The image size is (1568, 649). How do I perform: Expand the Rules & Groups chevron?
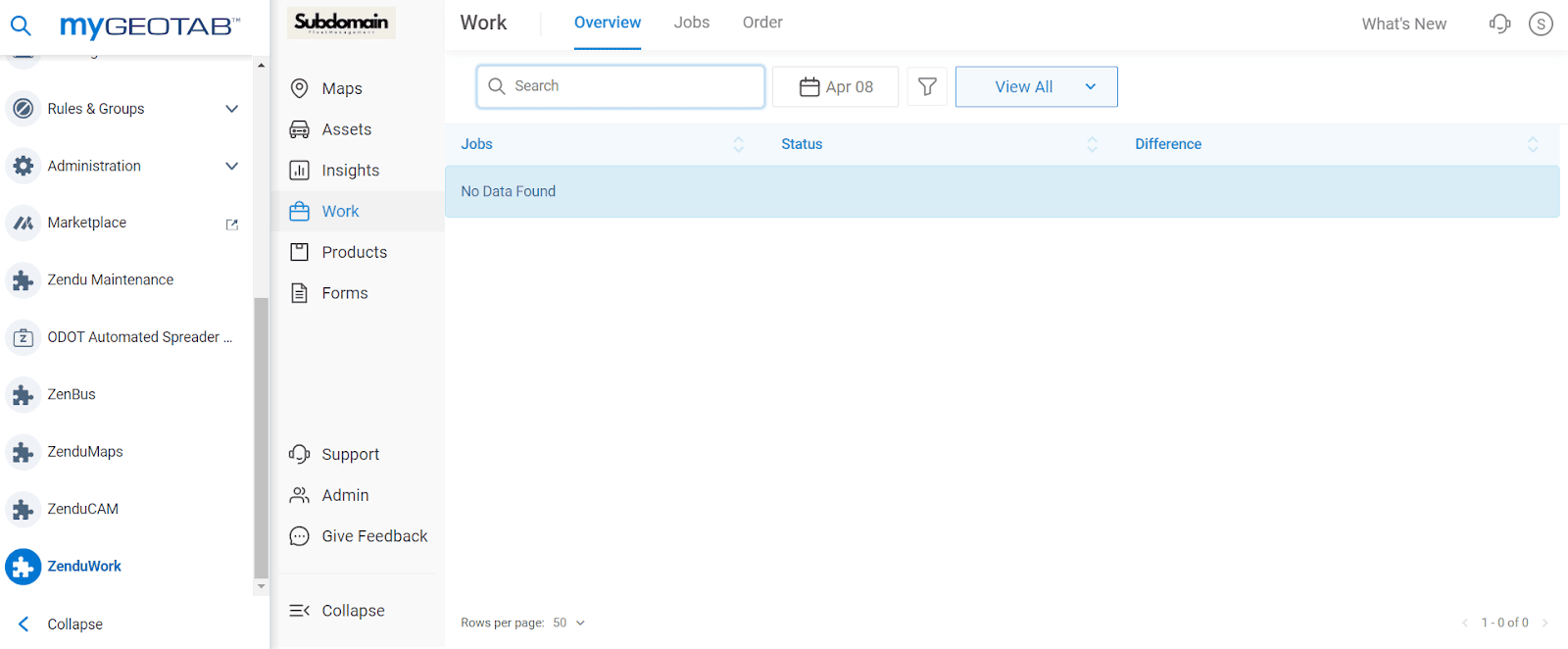click(231, 109)
